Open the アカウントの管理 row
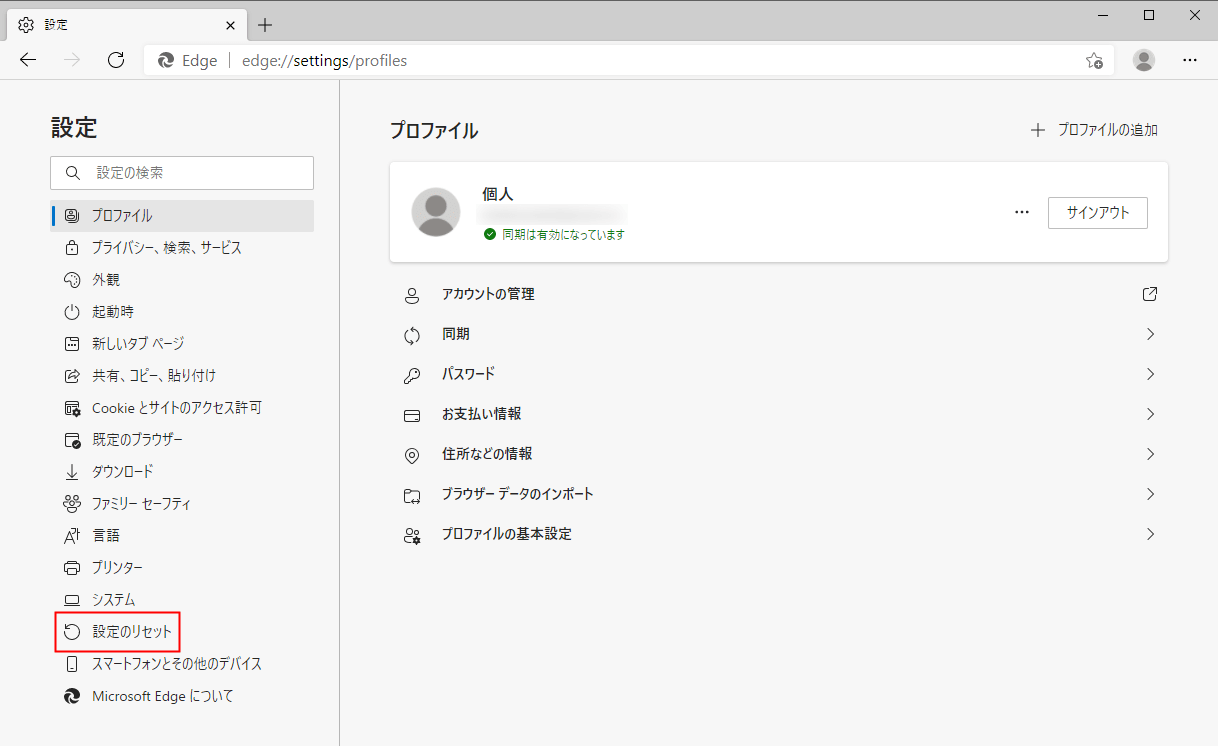1218x746 pixels. pos(779,294)
